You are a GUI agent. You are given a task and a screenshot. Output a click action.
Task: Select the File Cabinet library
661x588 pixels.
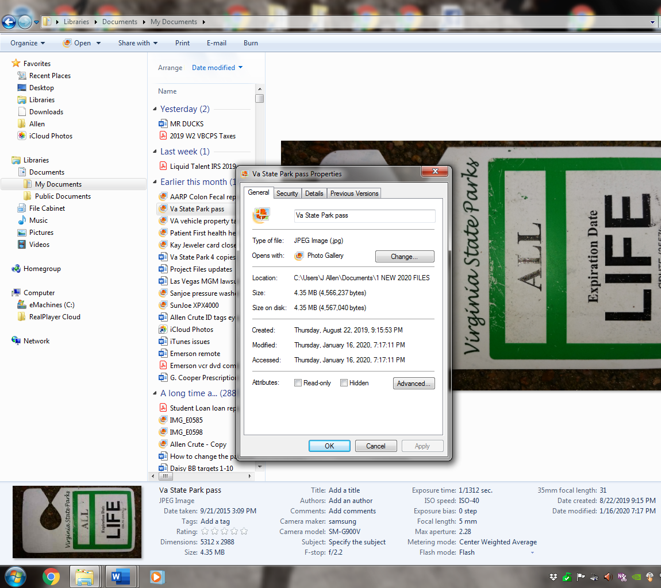[x=47, y=208]
